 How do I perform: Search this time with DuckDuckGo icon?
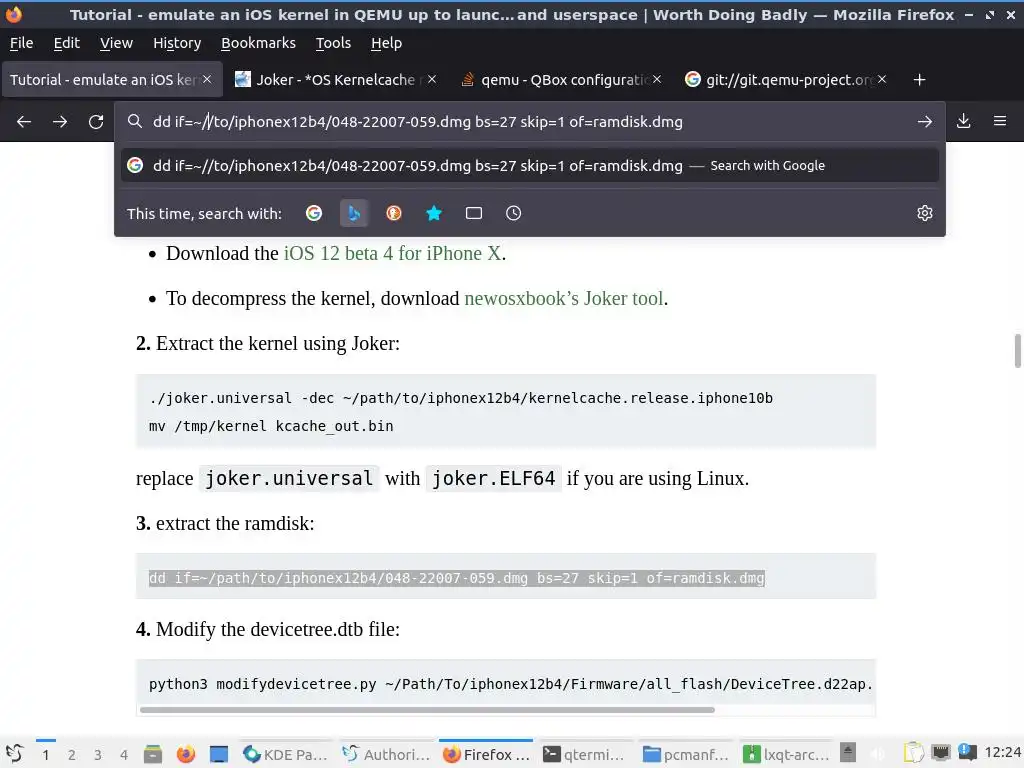point(394,213)
